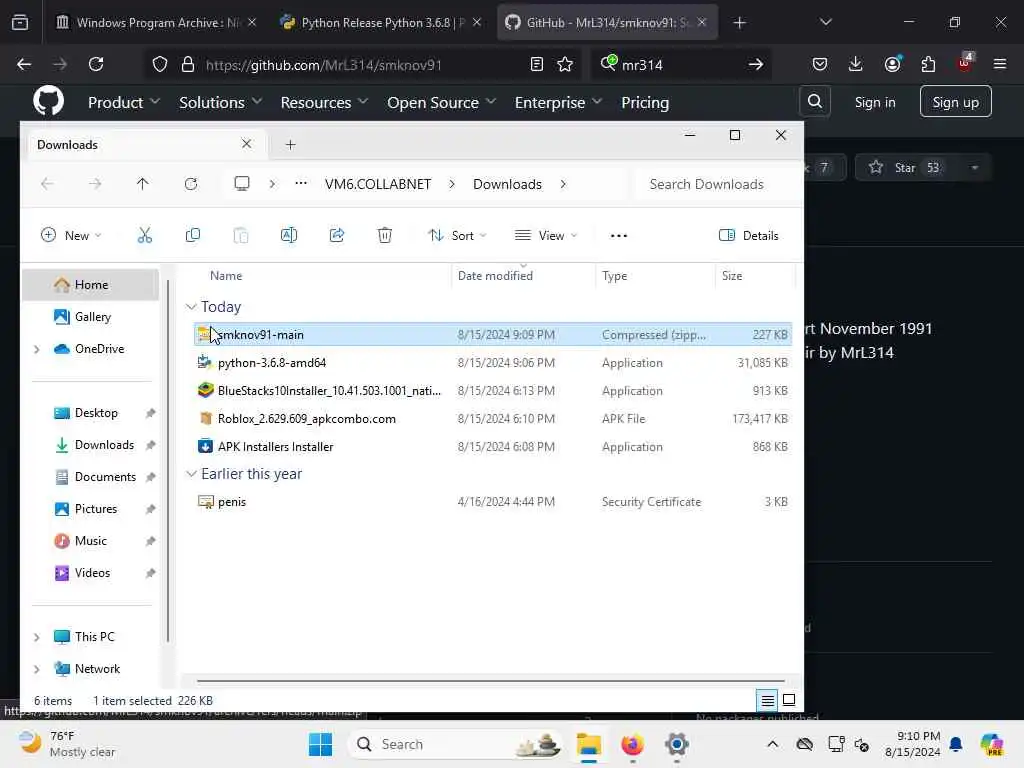The height and width of the screenshot is (768, 1024).
Task: Close the Downloads Explorer tab
Action: 246,144
